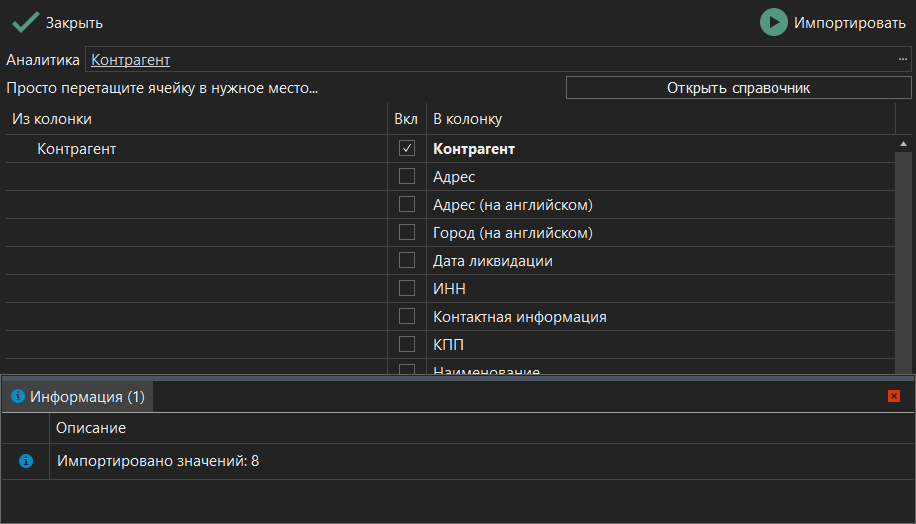Click the green play Импортировать icon

773,22
